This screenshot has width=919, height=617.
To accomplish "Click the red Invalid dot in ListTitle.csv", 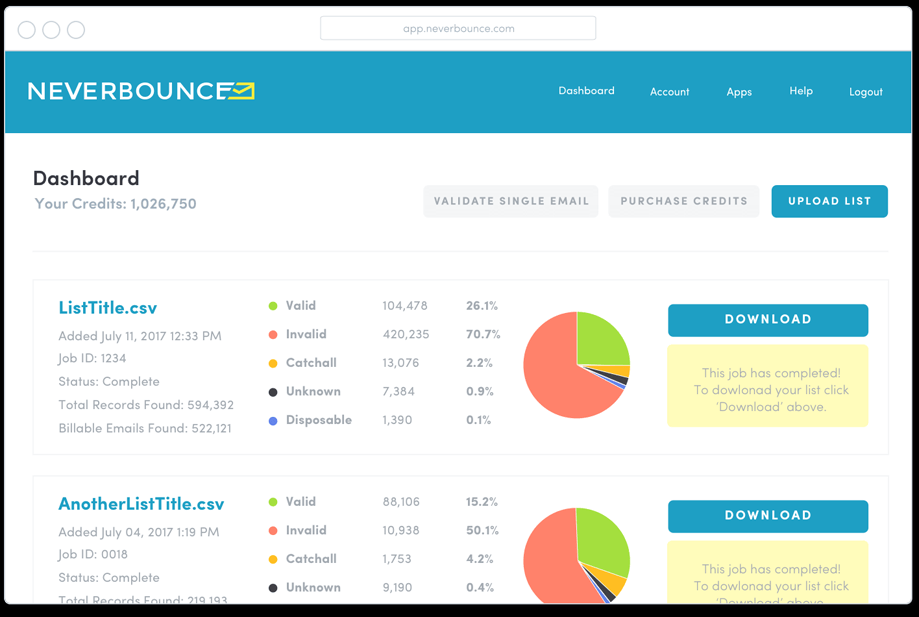I will pyautogui.click(x=273, y=335).
